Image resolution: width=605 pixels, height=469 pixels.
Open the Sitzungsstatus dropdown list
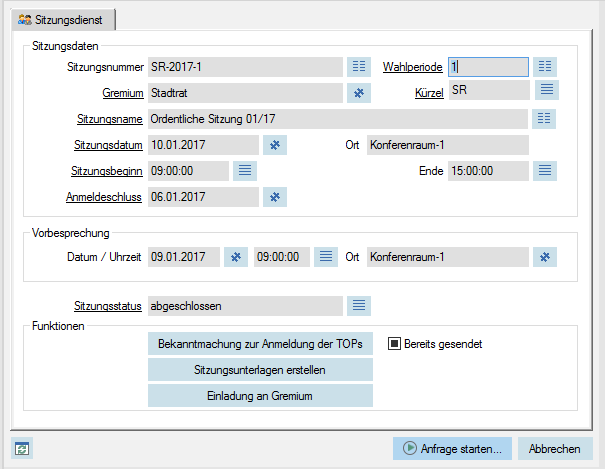[358, 306]
